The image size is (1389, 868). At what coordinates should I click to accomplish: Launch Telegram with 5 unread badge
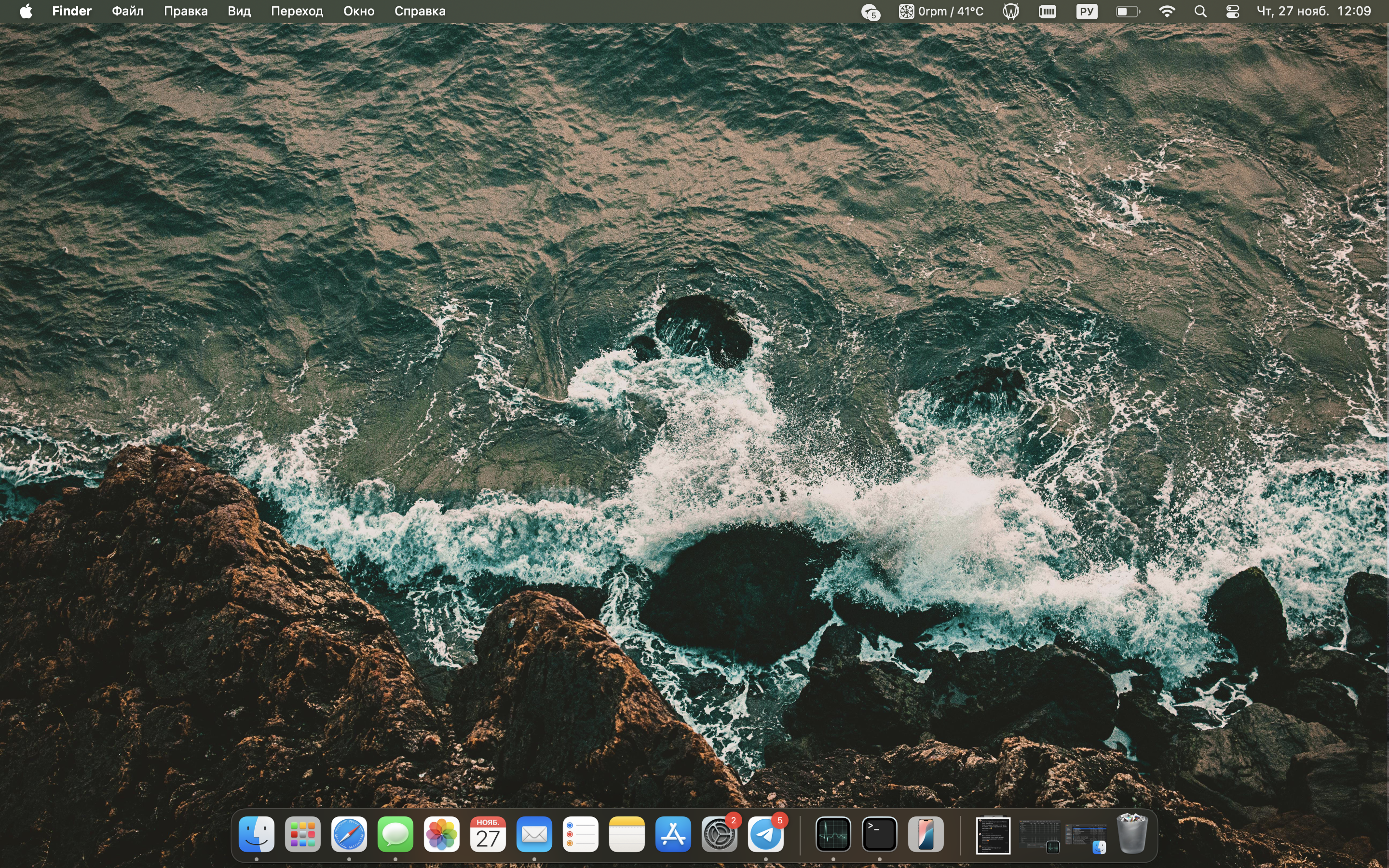[x=766, y=834]
